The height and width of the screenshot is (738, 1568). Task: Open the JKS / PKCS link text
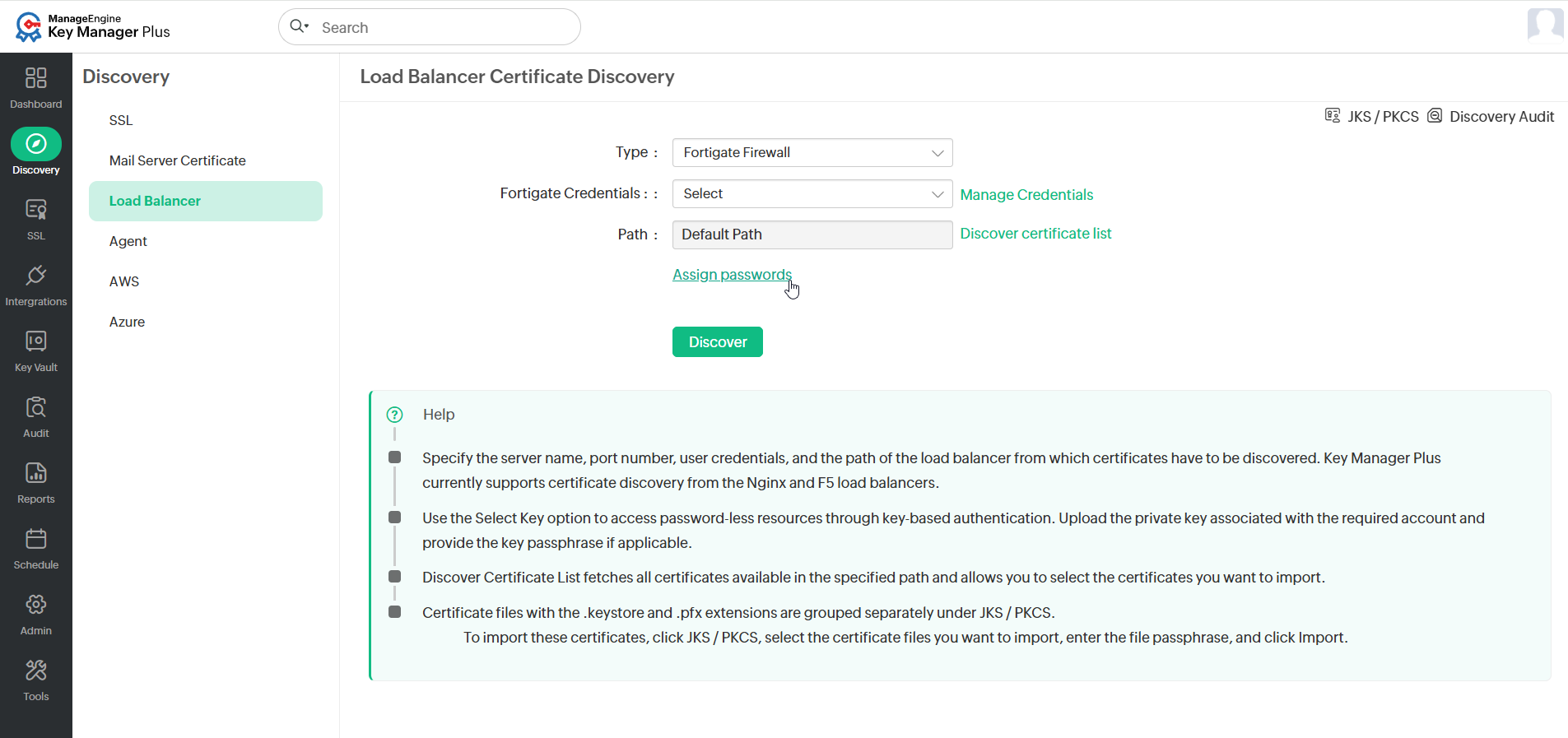[x=1383, y=117]
